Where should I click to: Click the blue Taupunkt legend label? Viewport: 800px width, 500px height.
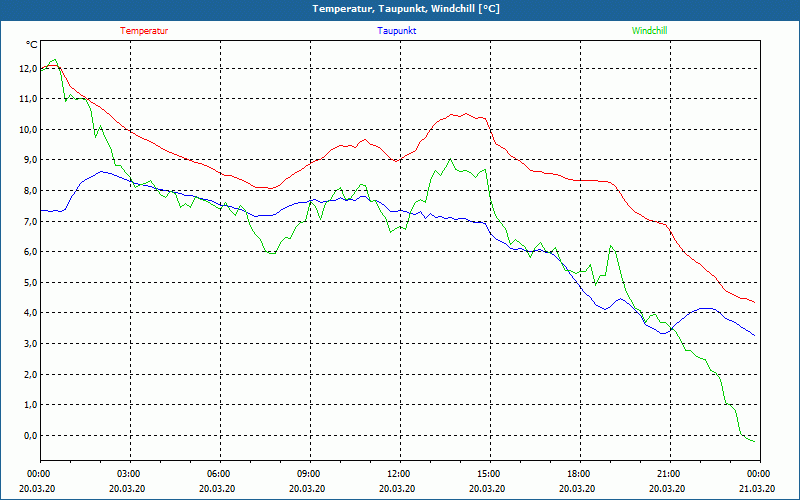point(396,31)
